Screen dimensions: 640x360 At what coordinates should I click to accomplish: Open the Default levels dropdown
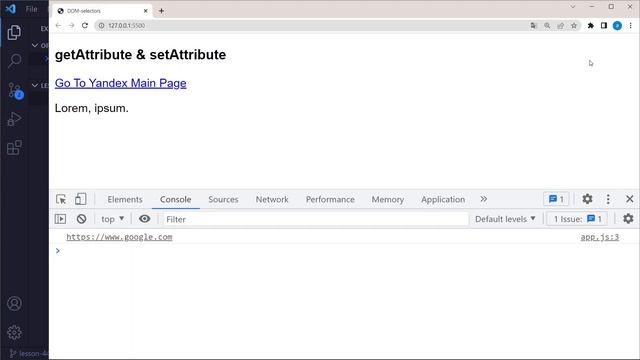coord(505,219)
